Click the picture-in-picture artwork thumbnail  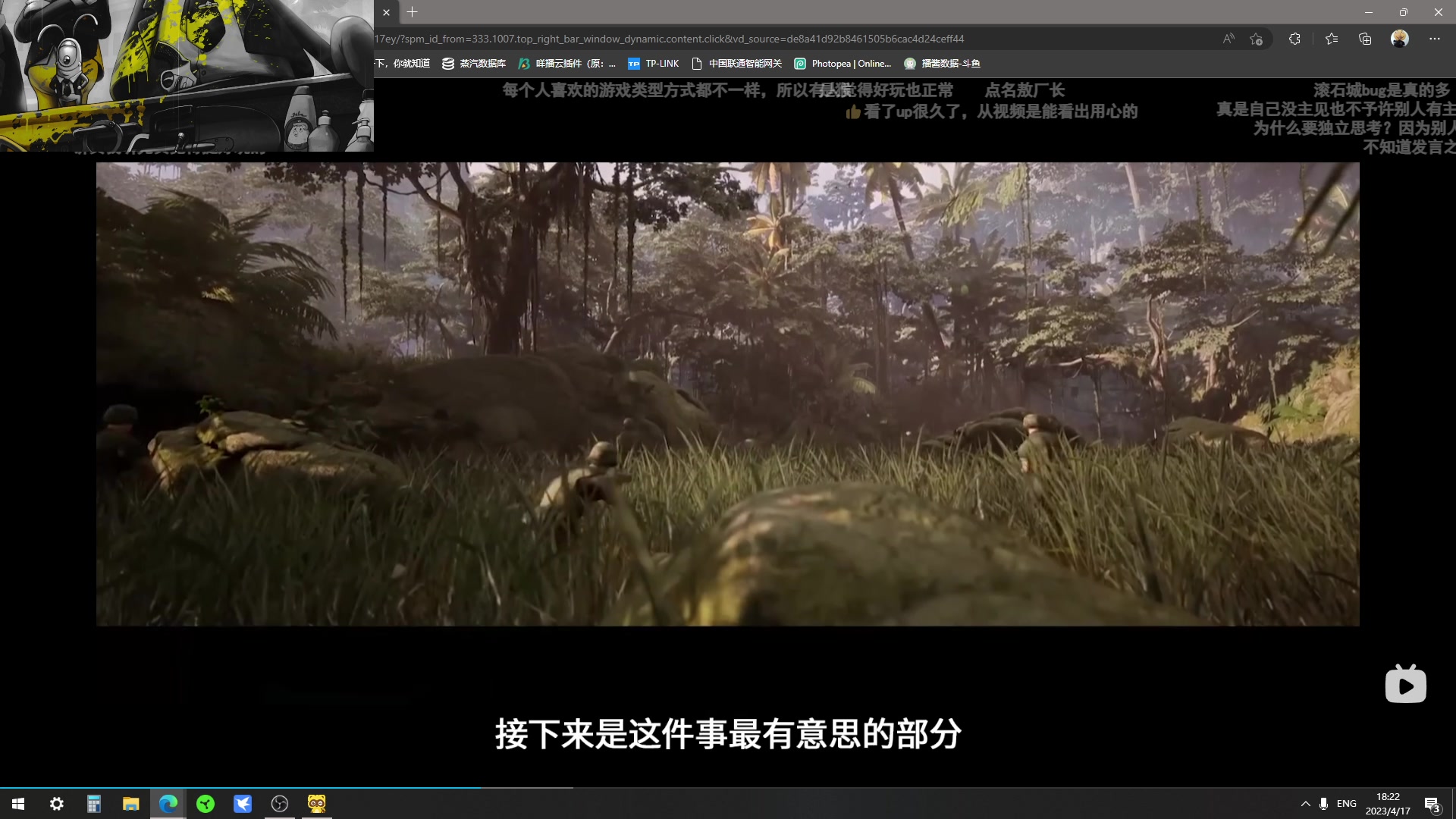pos(187,76)
